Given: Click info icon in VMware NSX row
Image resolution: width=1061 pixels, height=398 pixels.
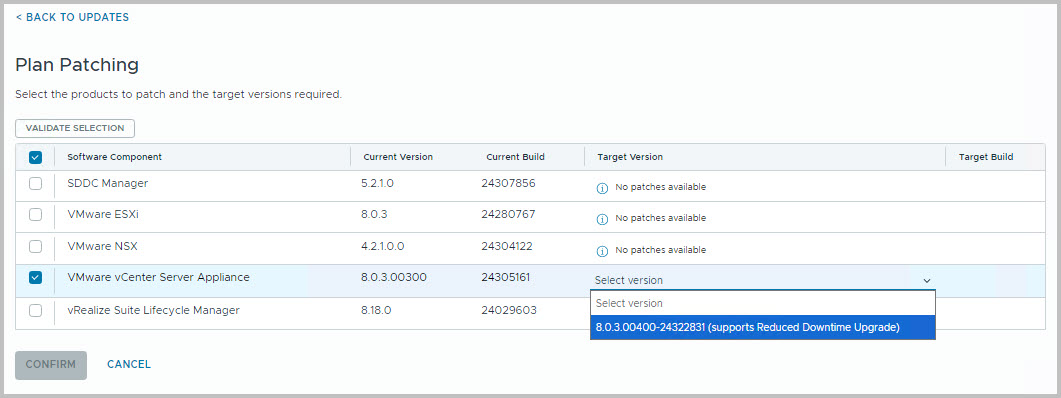Looking at the screenshot, I should pos(602,251).
